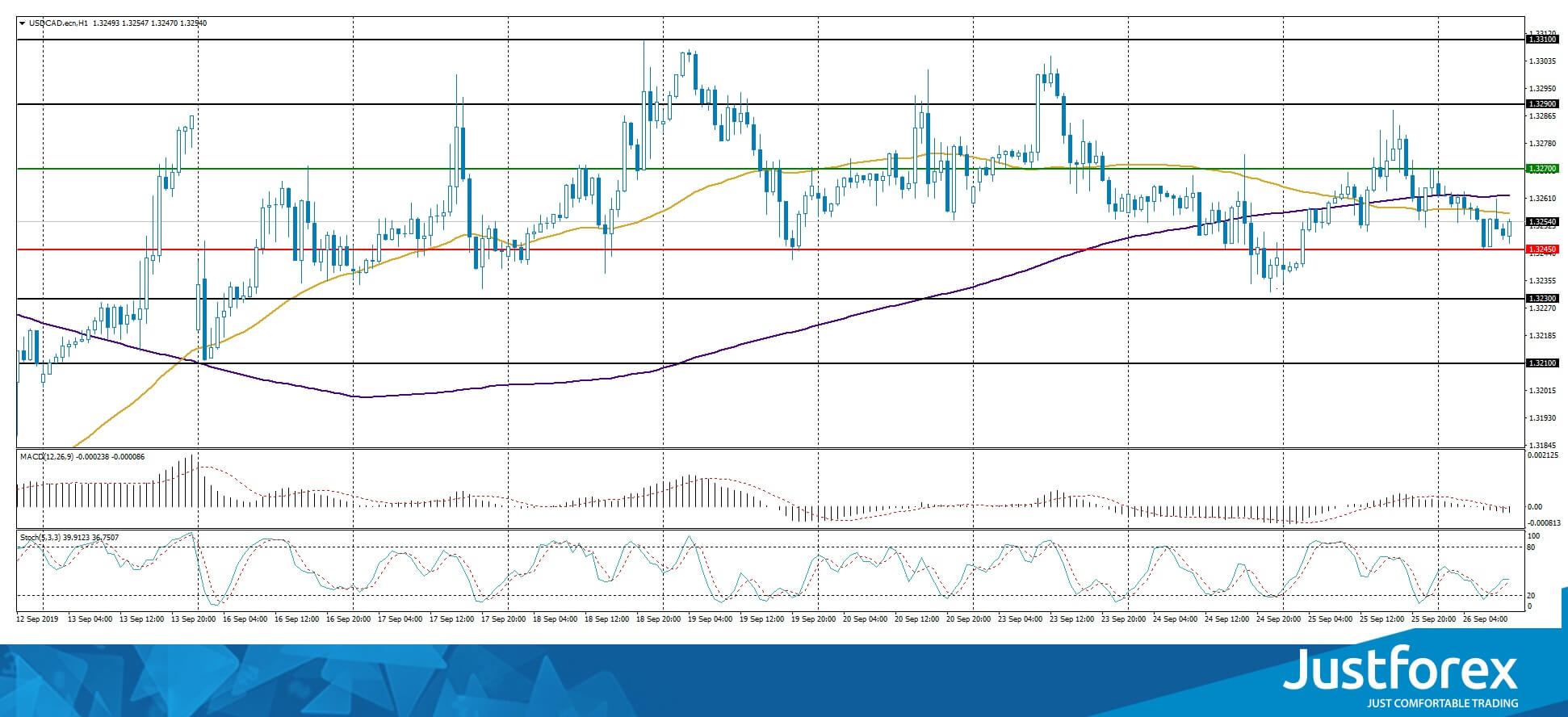Click the 19 Sep 20:00 time label
The width and height of the screenshot is (1568, 717).
[814, 619]
